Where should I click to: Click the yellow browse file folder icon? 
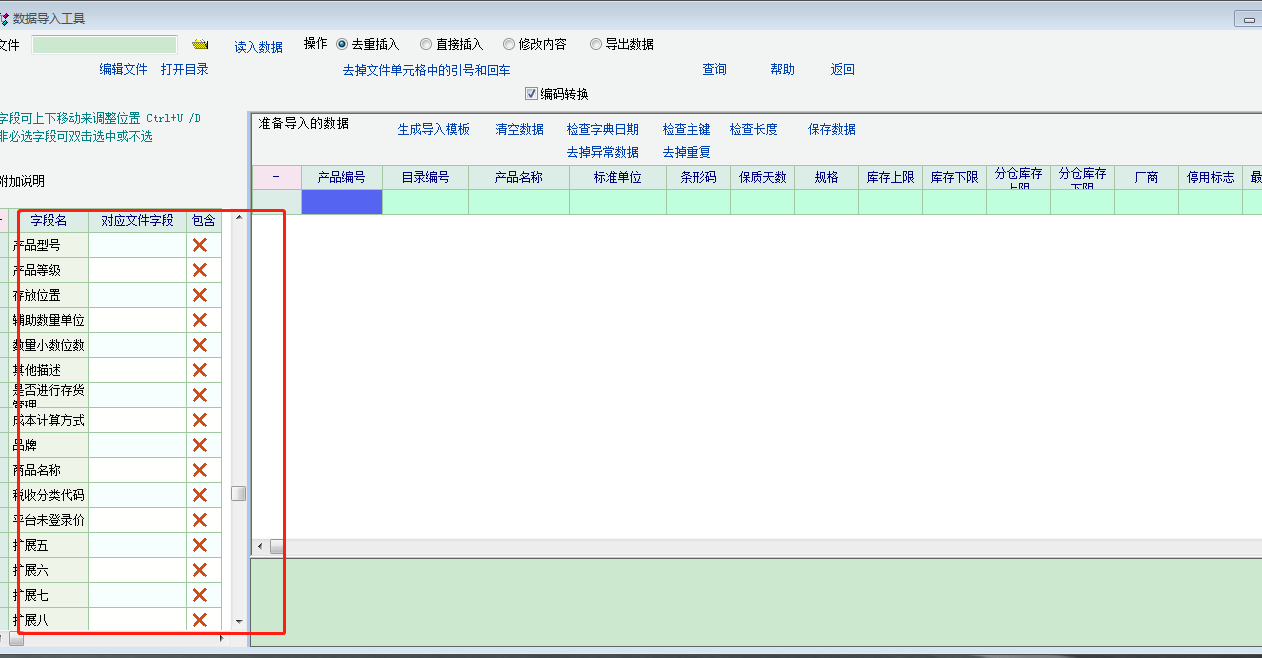(200, 45)
